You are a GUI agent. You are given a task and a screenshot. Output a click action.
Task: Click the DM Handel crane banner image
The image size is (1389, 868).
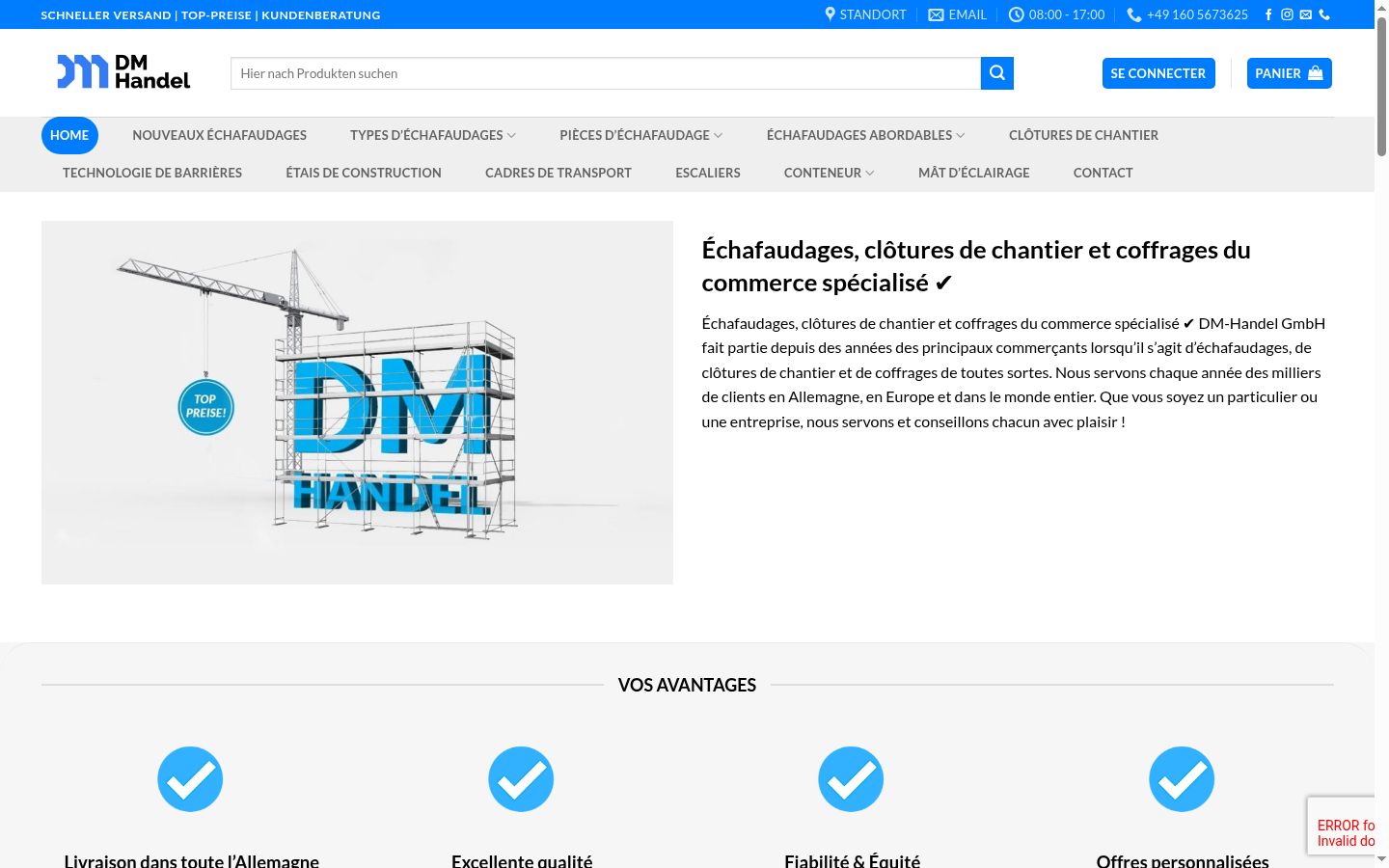click(357, 402)
